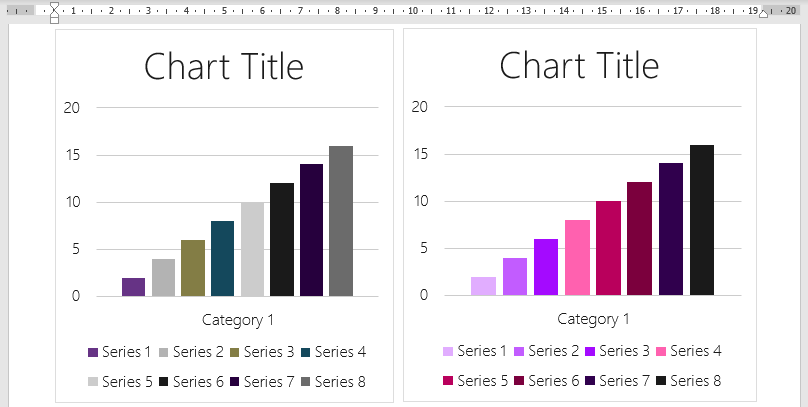Select Series 6 legend swatch in right chart
The image size is (808, 407).
(519, 381)
